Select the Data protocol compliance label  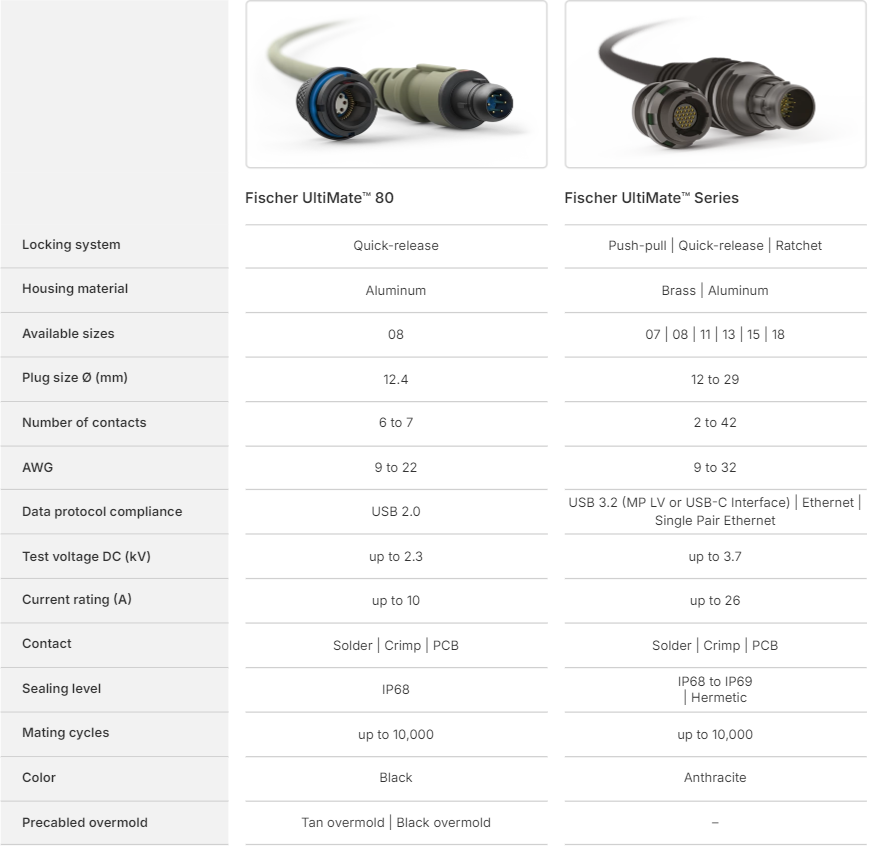[102, 512]
